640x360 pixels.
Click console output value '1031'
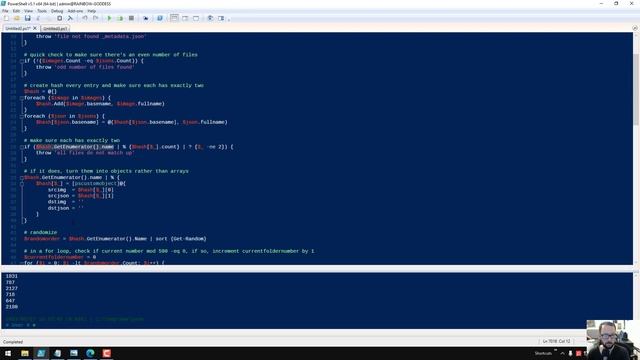(x=11, y=276)
